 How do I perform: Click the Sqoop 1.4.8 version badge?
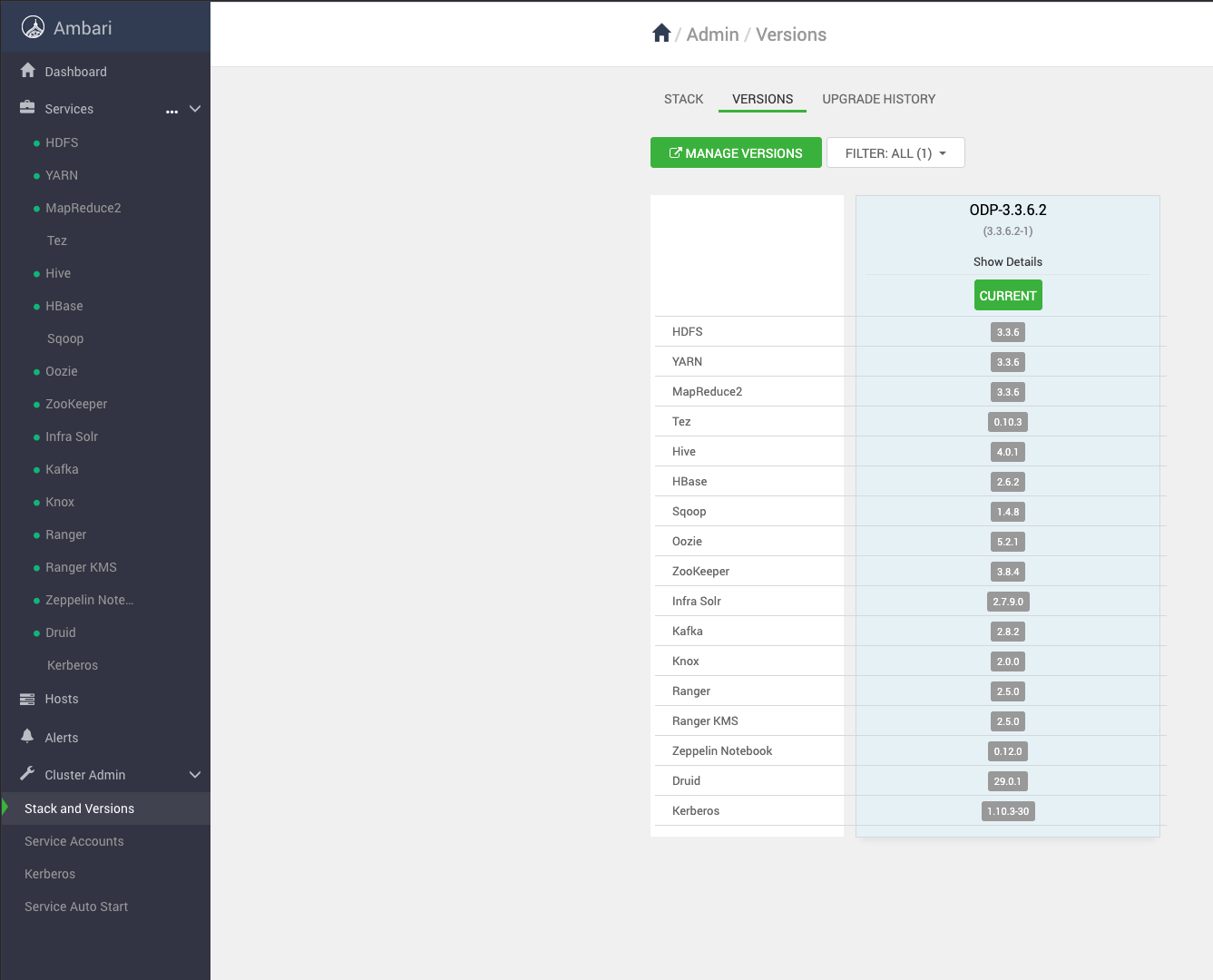[1008, 512]
